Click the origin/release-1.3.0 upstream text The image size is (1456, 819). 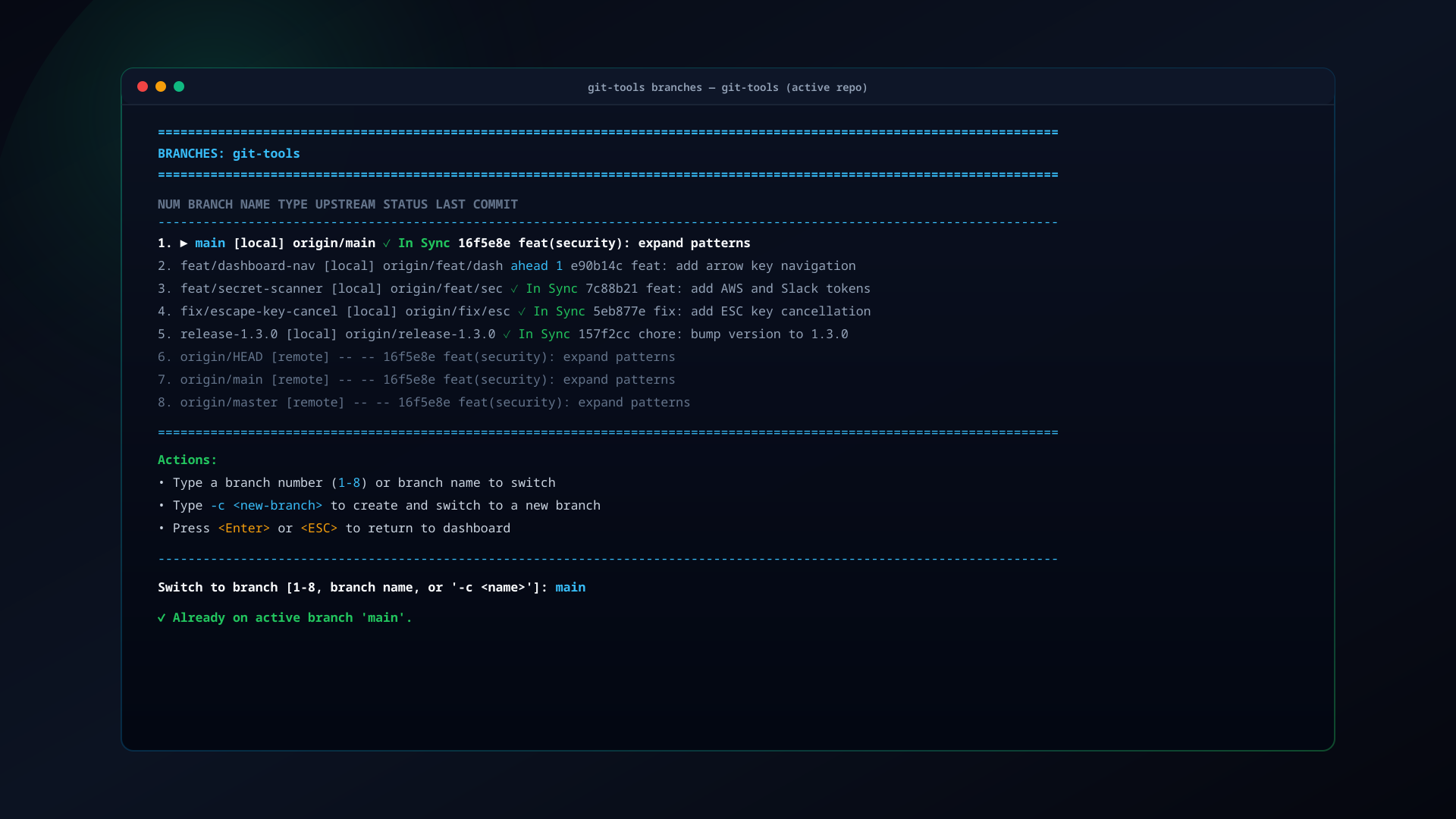point(420,334)
